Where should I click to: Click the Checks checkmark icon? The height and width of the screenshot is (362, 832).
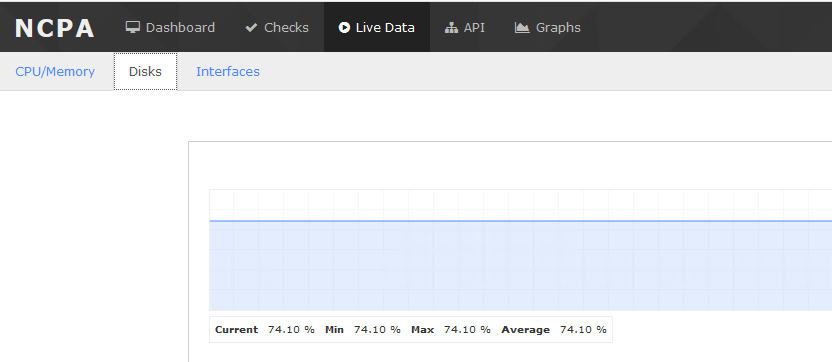(x=252, y=28)
